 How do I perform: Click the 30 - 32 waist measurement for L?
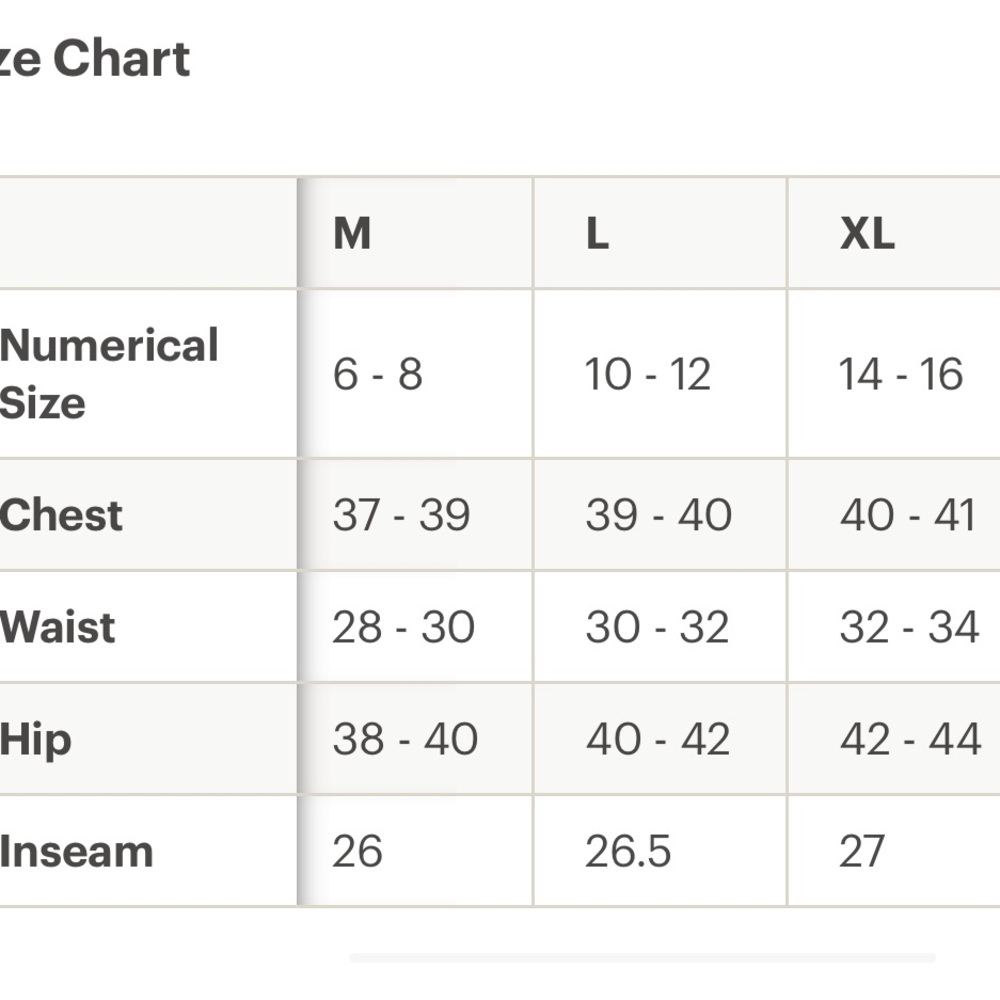click(657, 627)
